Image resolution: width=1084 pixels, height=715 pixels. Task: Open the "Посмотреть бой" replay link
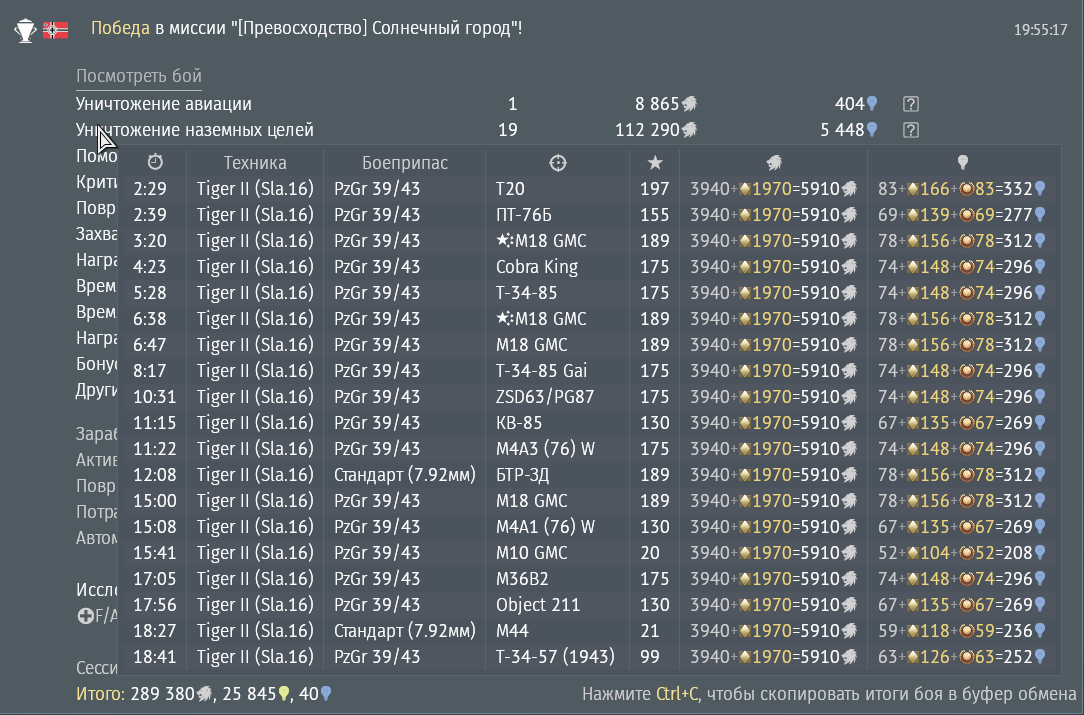tap(139, 77)
